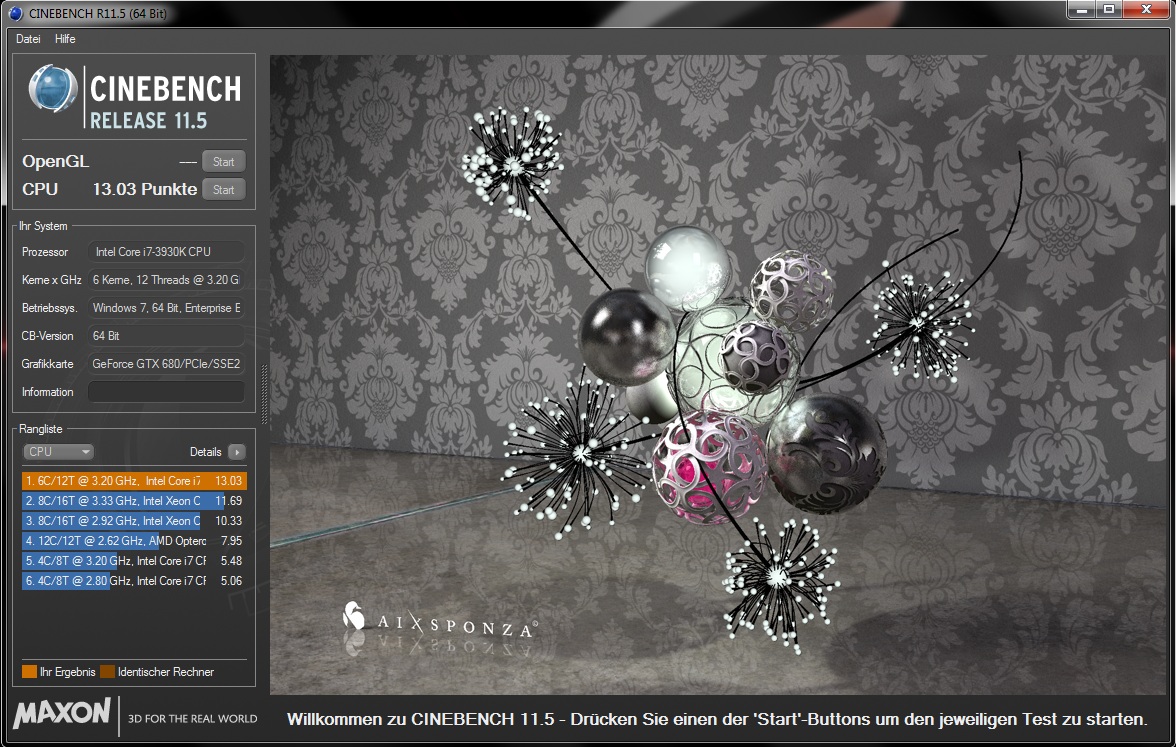Select ranking row 2 8C/16T @ 3.33 GHz

pos(134,500)
